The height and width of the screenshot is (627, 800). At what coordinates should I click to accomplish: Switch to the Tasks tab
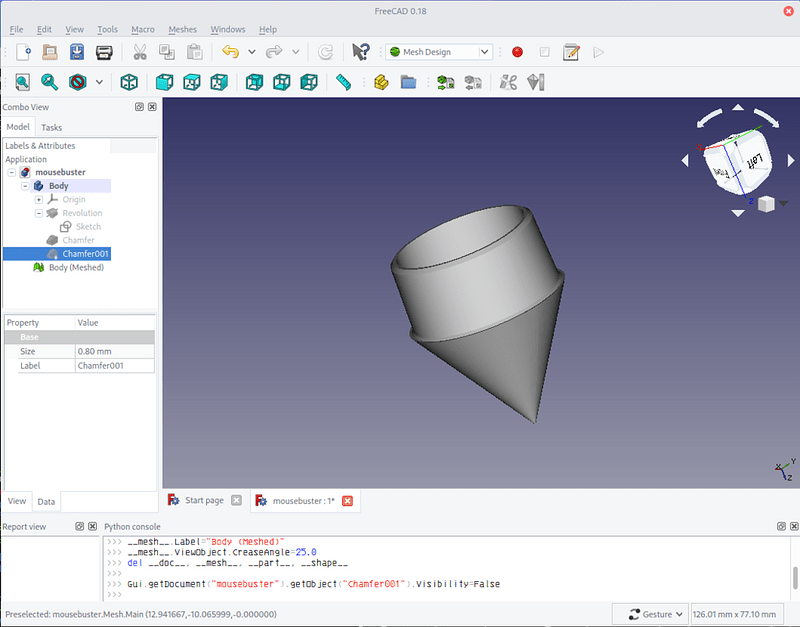[x=52, y=128]
